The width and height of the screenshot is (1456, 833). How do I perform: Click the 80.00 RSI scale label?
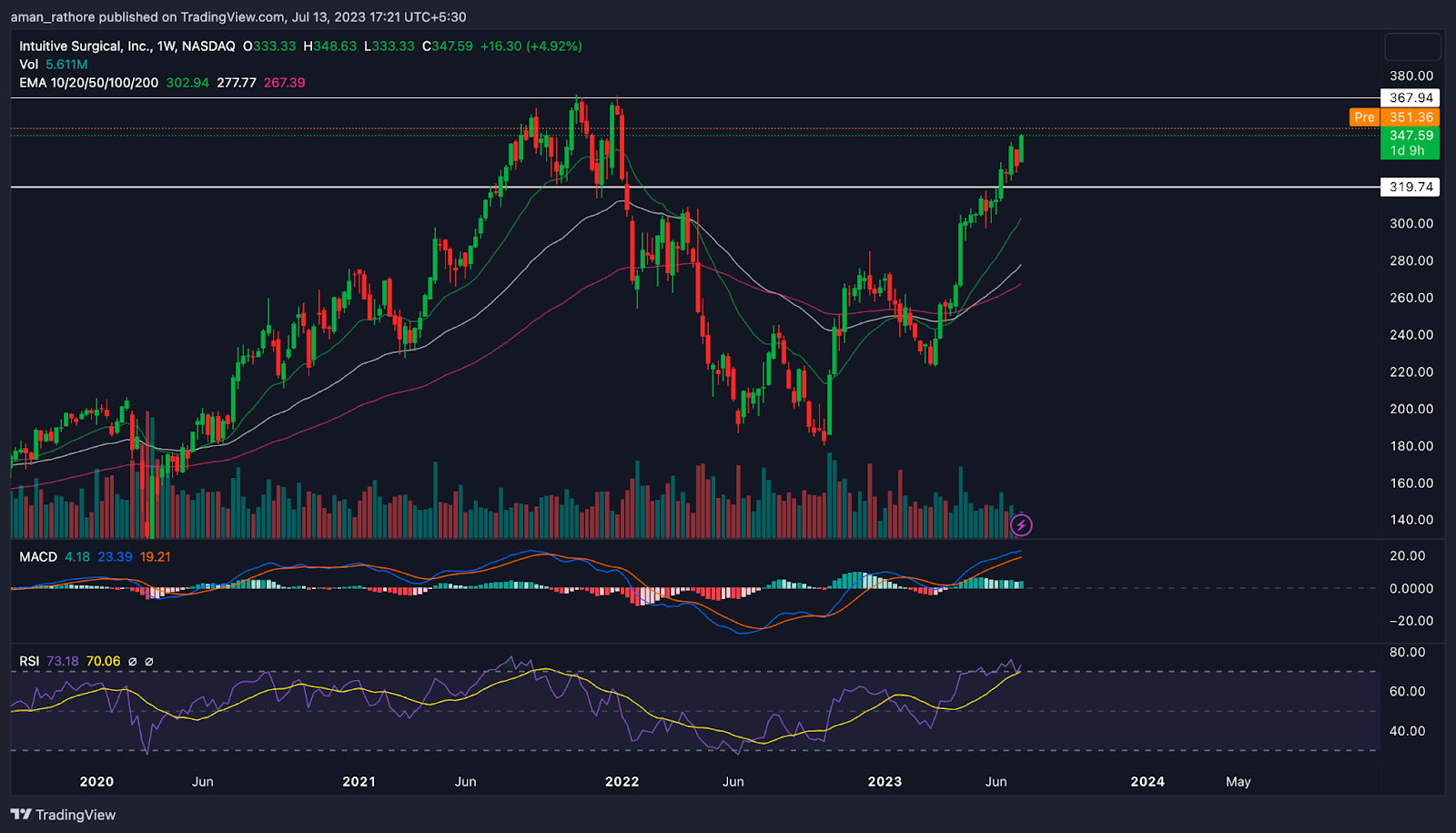1407,652
